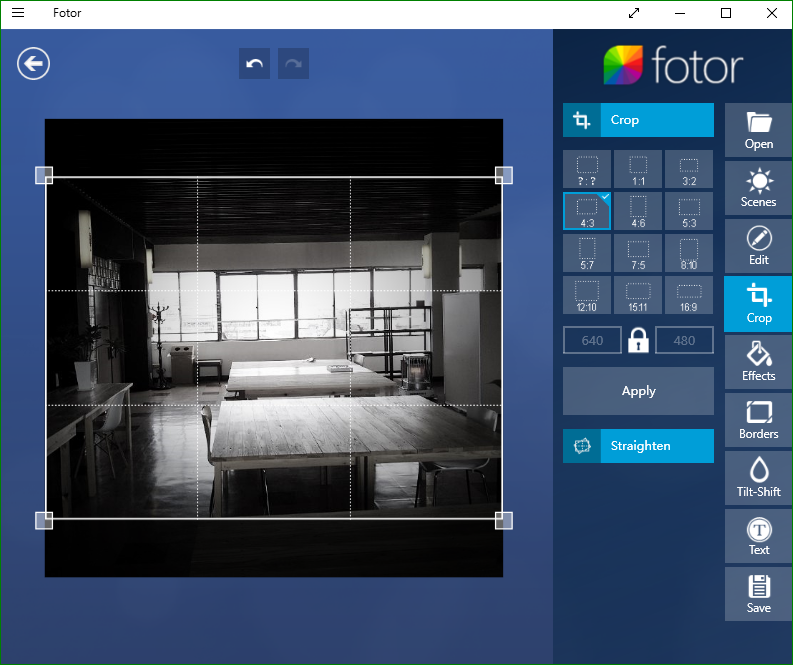Click the bottom-left crop handle

(44, 520)
